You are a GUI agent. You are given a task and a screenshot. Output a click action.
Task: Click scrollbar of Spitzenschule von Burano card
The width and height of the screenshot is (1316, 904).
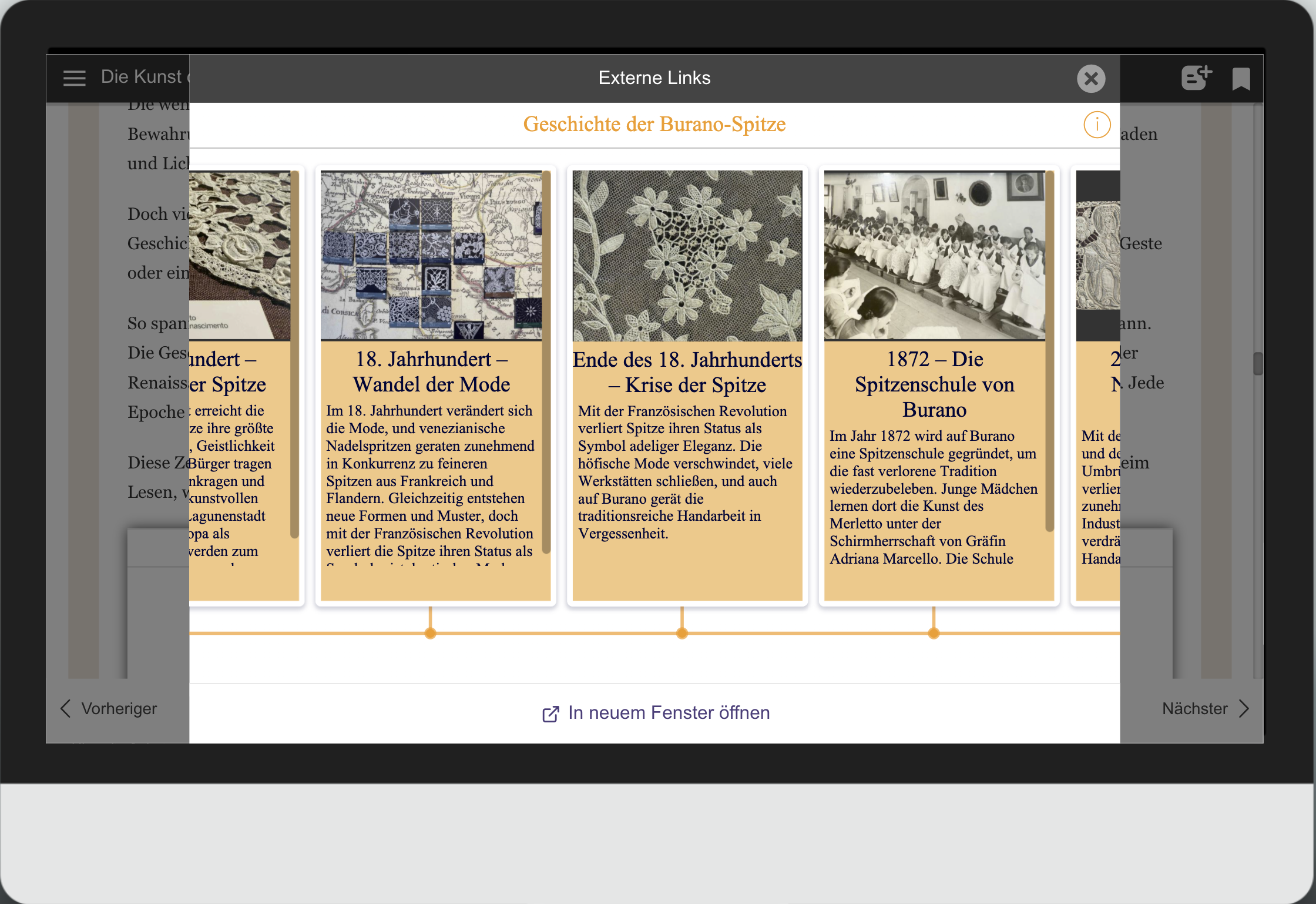(1049, 351)
